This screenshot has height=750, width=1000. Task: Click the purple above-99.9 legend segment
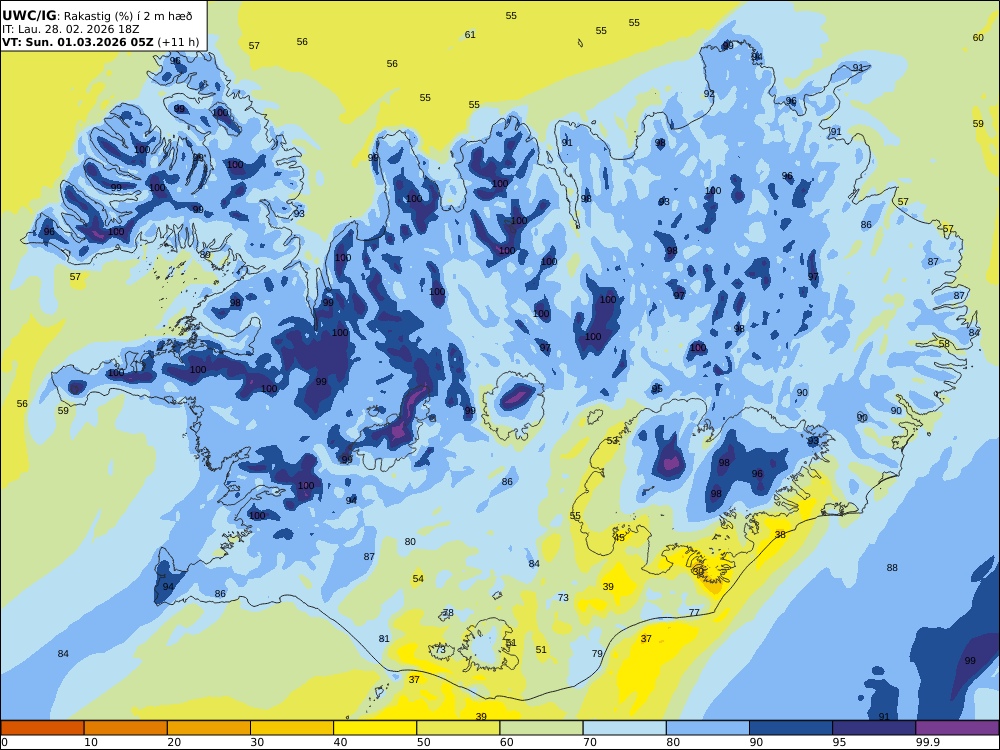pos(957,728)
